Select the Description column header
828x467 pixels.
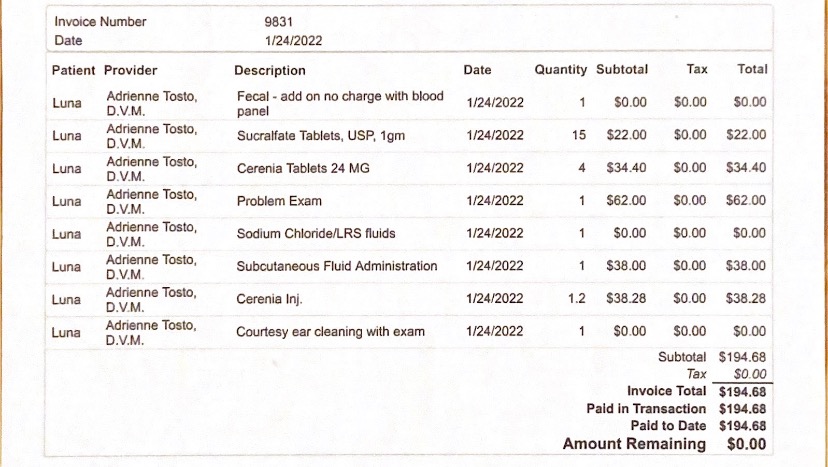tap(270, 71)
